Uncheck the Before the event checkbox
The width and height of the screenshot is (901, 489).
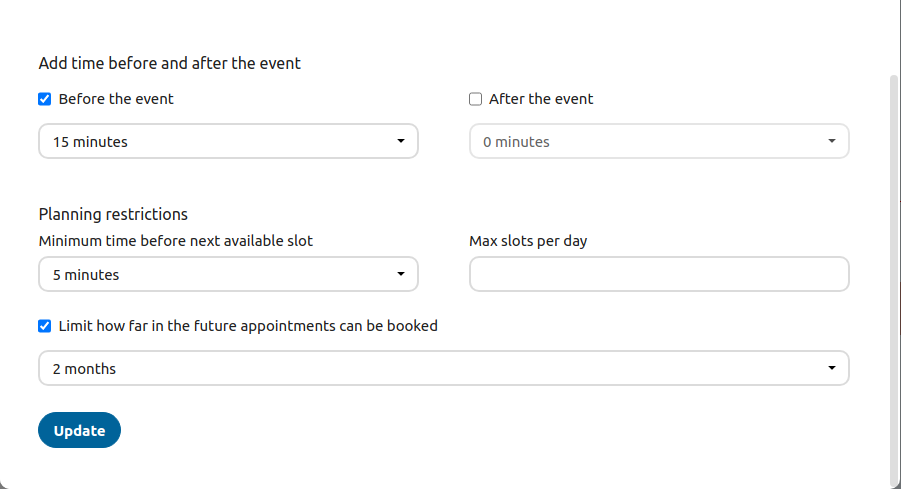pos(45,99)
